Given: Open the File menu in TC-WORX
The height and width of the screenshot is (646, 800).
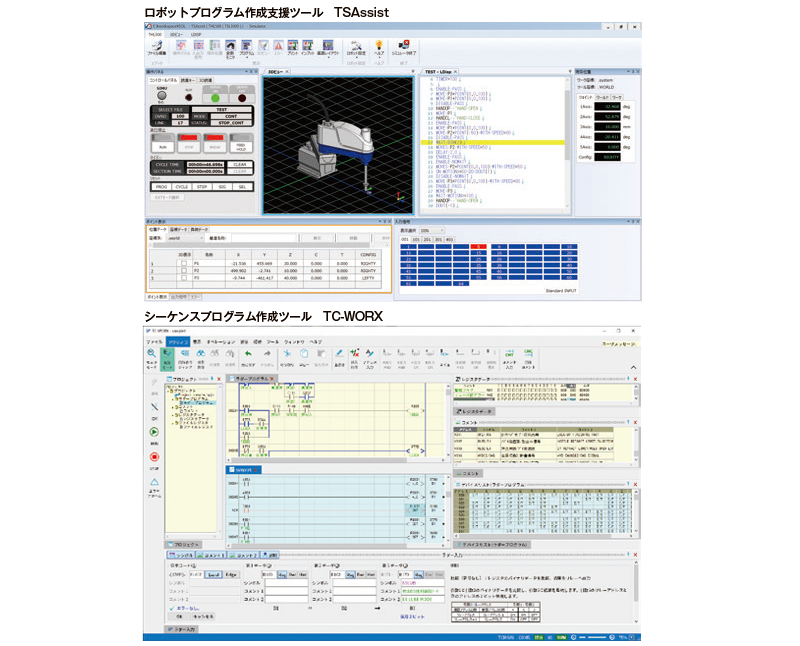Looking at the screenshot, I should [x=155, y=342].
